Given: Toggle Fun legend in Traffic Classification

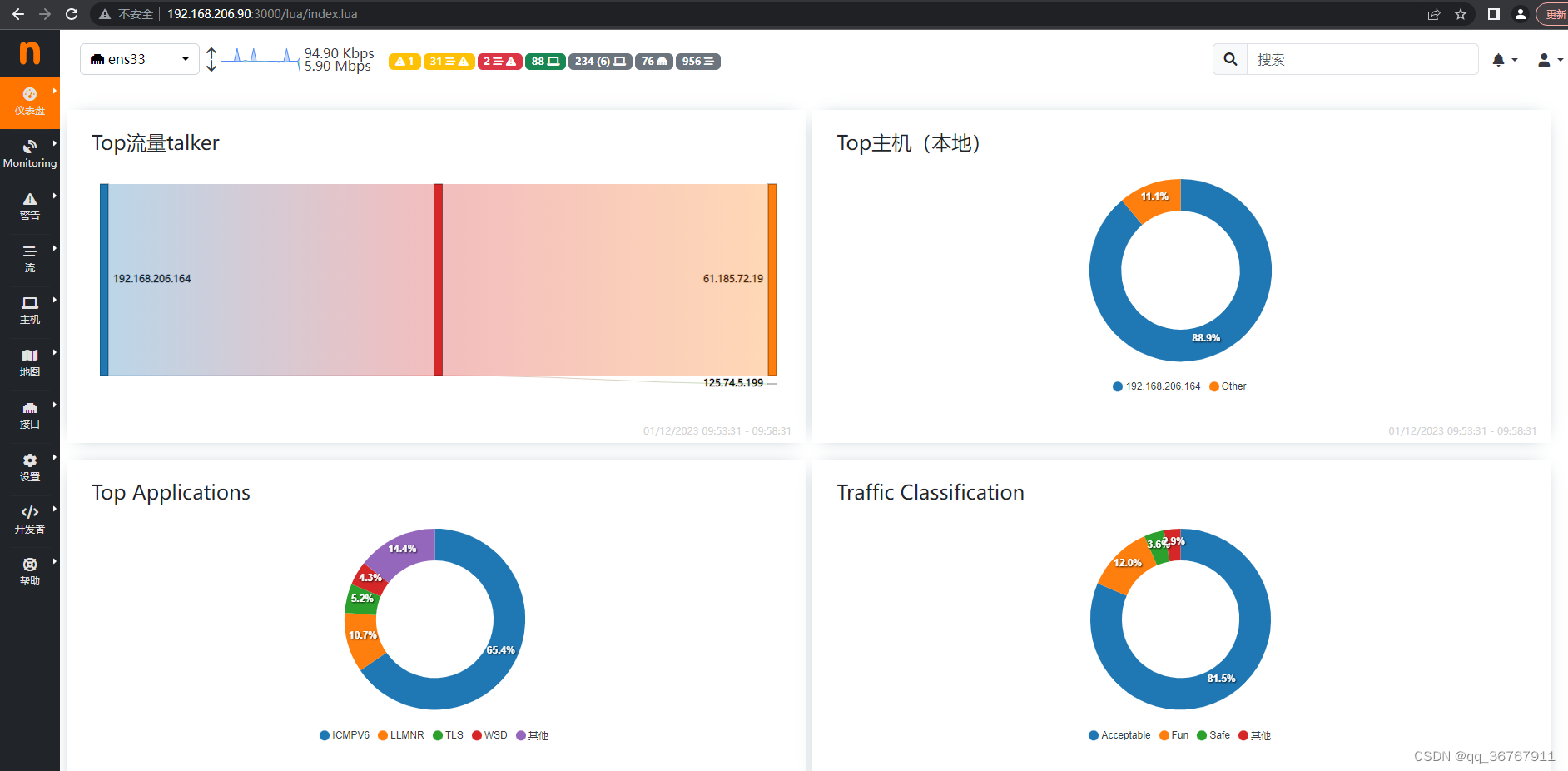Looking at the screenshot, I should pos(1174,735).
